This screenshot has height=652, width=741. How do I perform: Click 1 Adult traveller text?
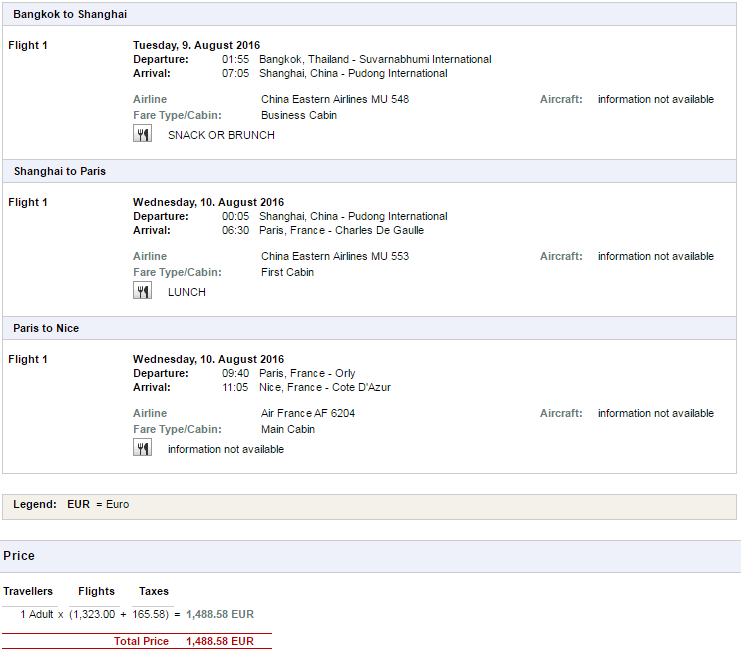coord(37,614)
